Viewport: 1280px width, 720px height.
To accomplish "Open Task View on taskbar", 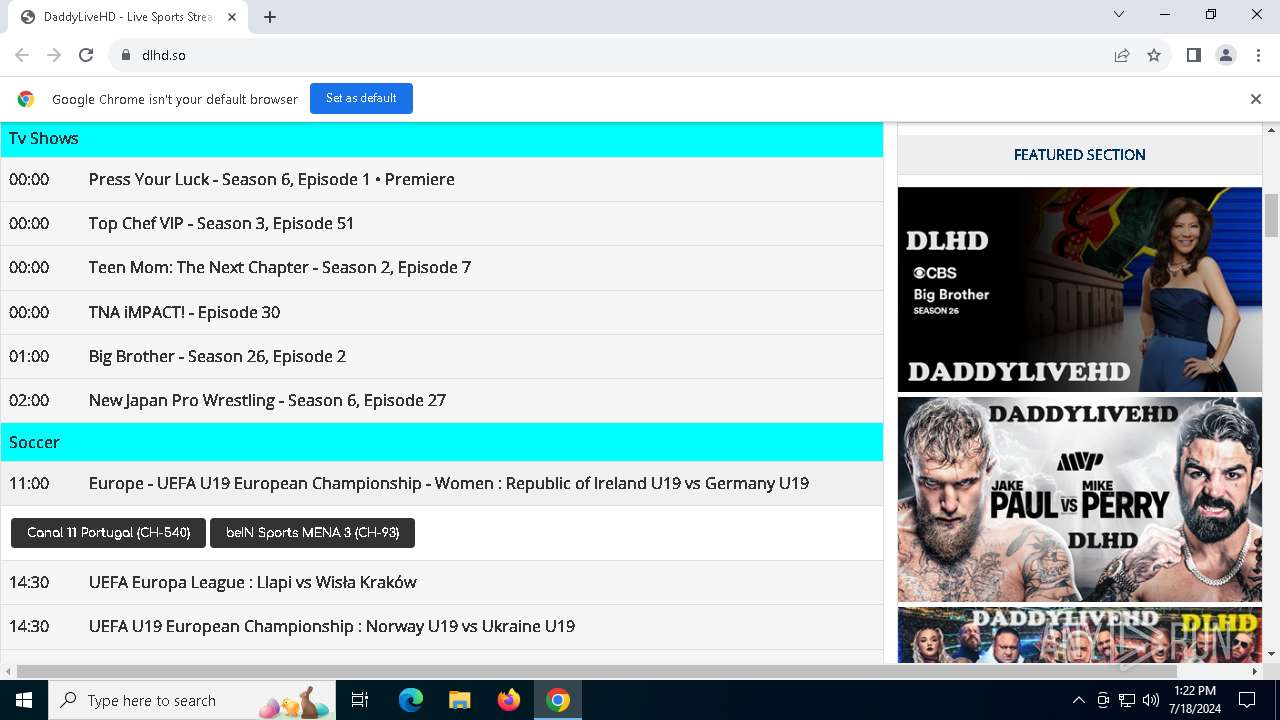I will pyautogui.click(x=360, y=700).
